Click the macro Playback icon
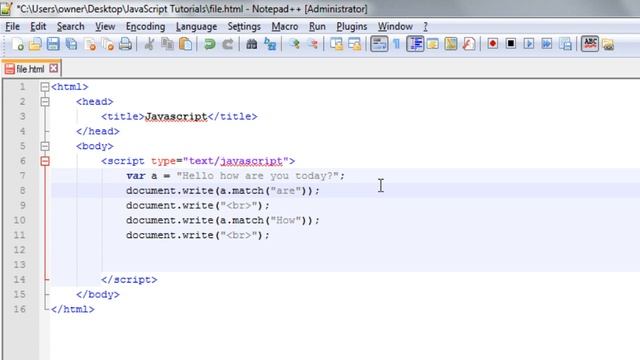 tap(529, 44)
